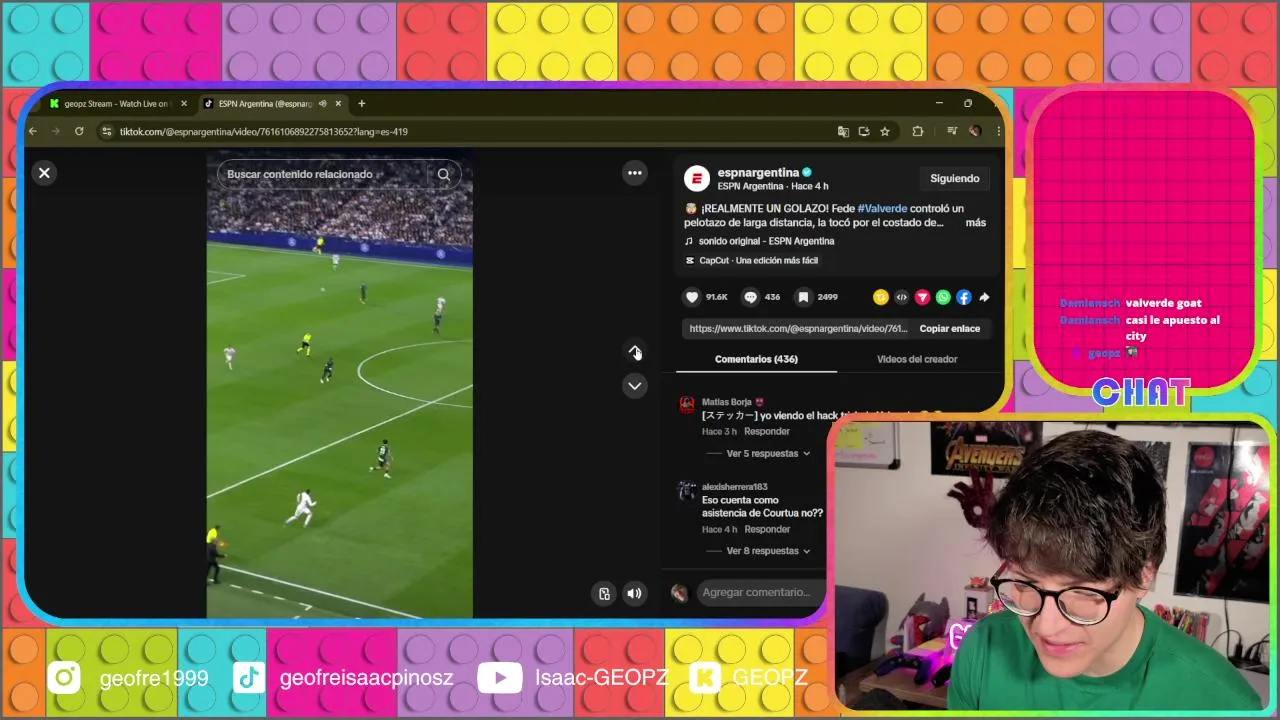The image size is (1280, 720).
Task: Click the geofreisaacpinosz TikTok handle
Action: coord(366,678)
